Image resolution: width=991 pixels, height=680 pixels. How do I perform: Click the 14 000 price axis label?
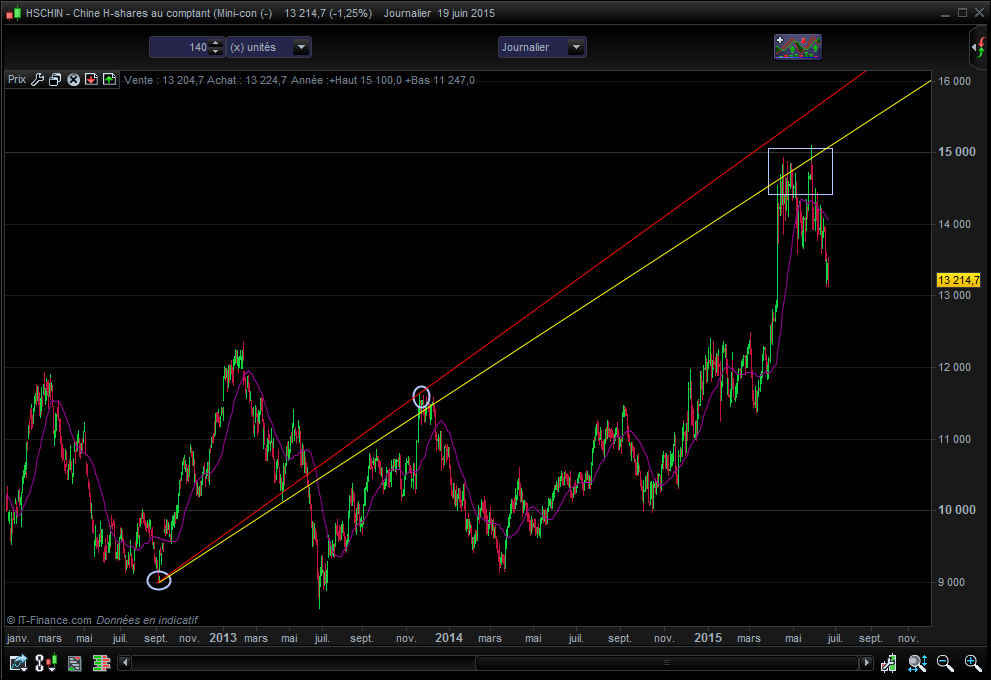(x=954, y=224)
